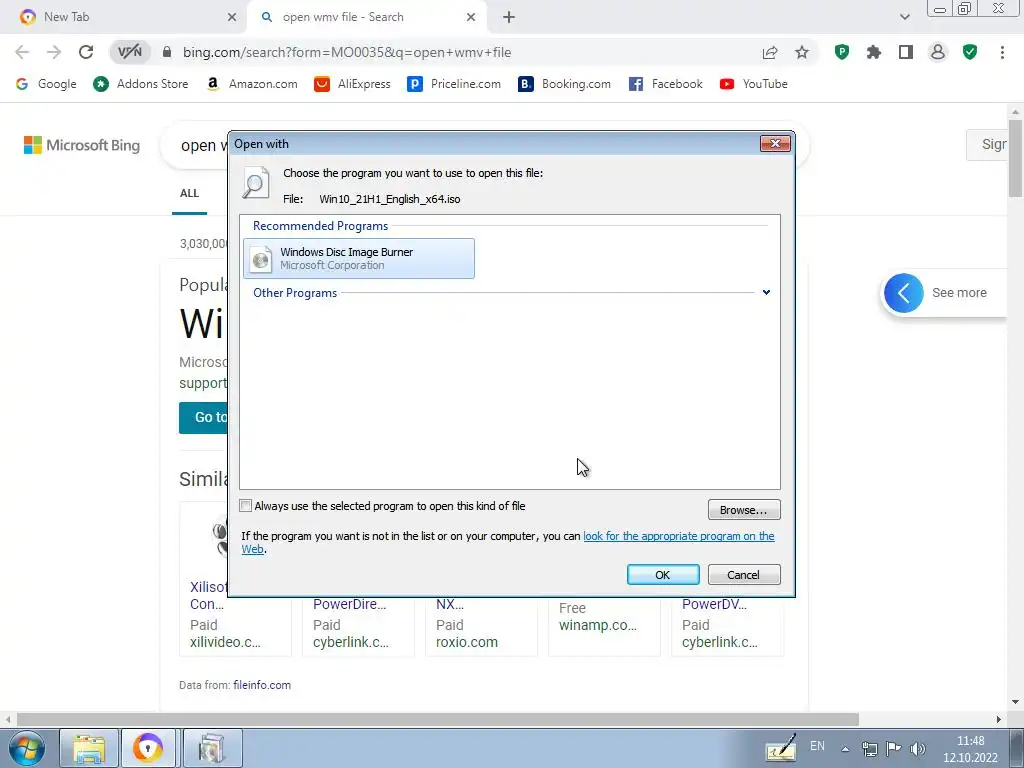Screen dimensions: 1024x768
Task: Close the 'open wmv file' search tab
Action: pos(471,17)
